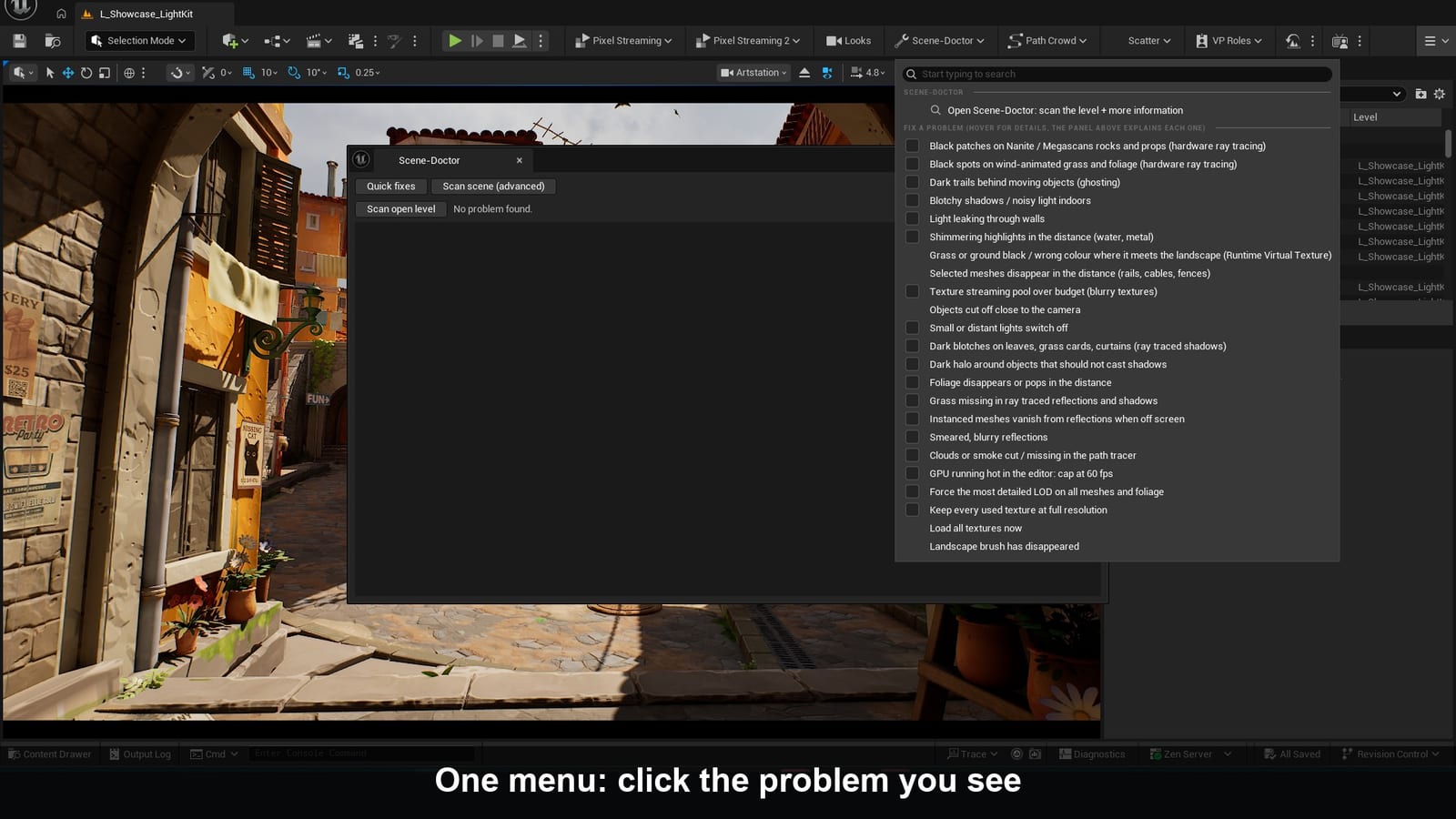Check Shimmering highlights in the distance
The image size is (1456, 819).
pos(912,237)
